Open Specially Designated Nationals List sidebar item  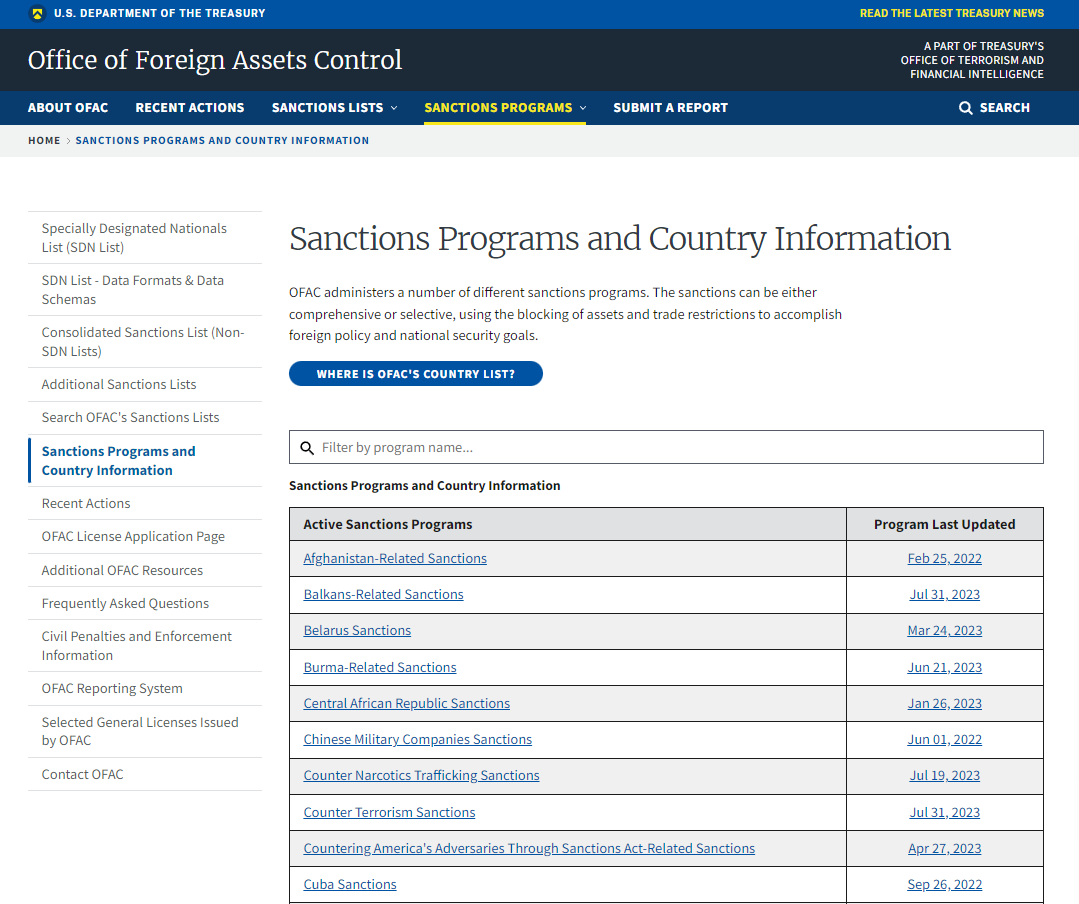coord(134,238)
